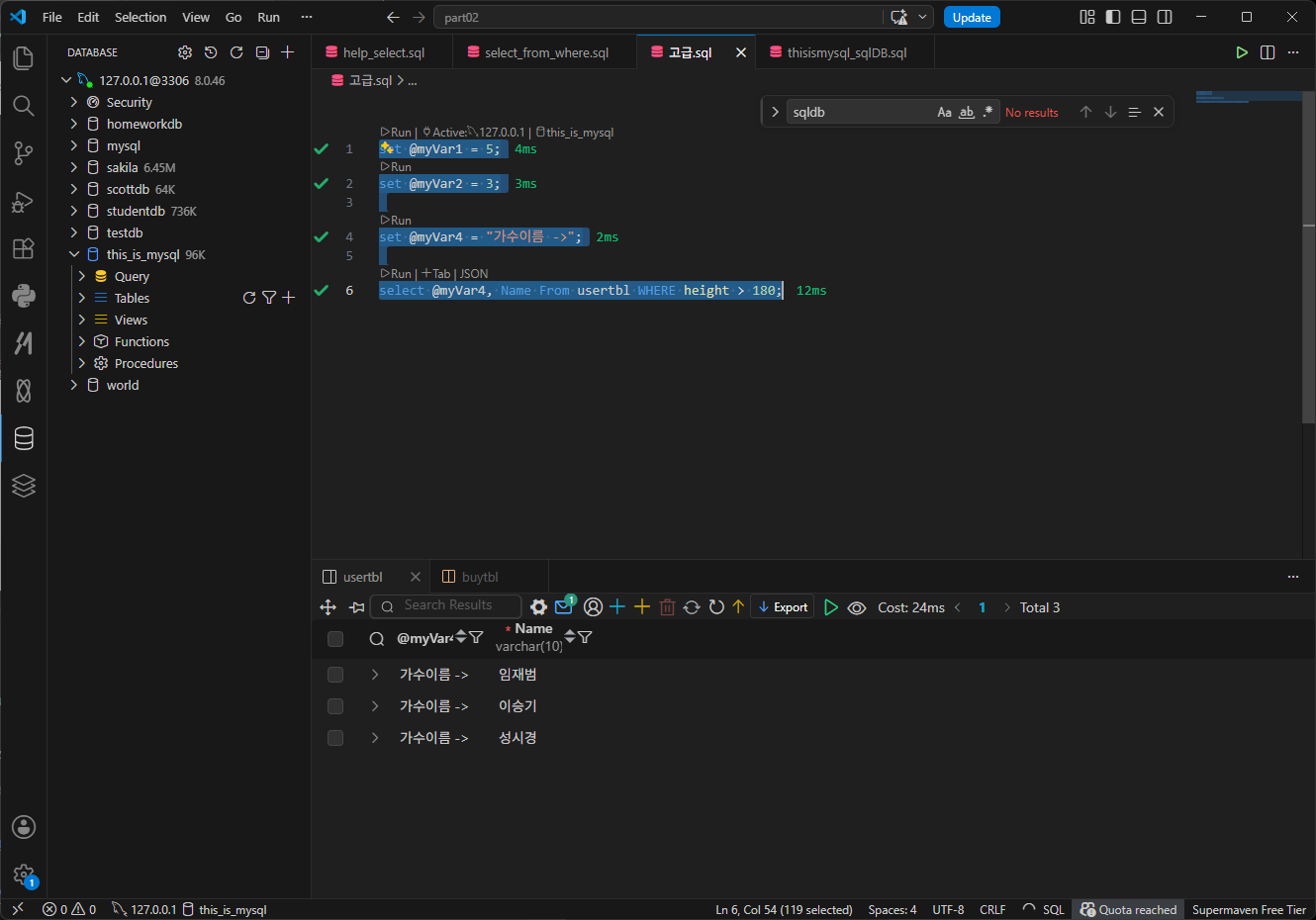Collapse the 127.0.0.1@3306 connection node
The height and width of the screenshot is (920, 1316).
[66, 80]
